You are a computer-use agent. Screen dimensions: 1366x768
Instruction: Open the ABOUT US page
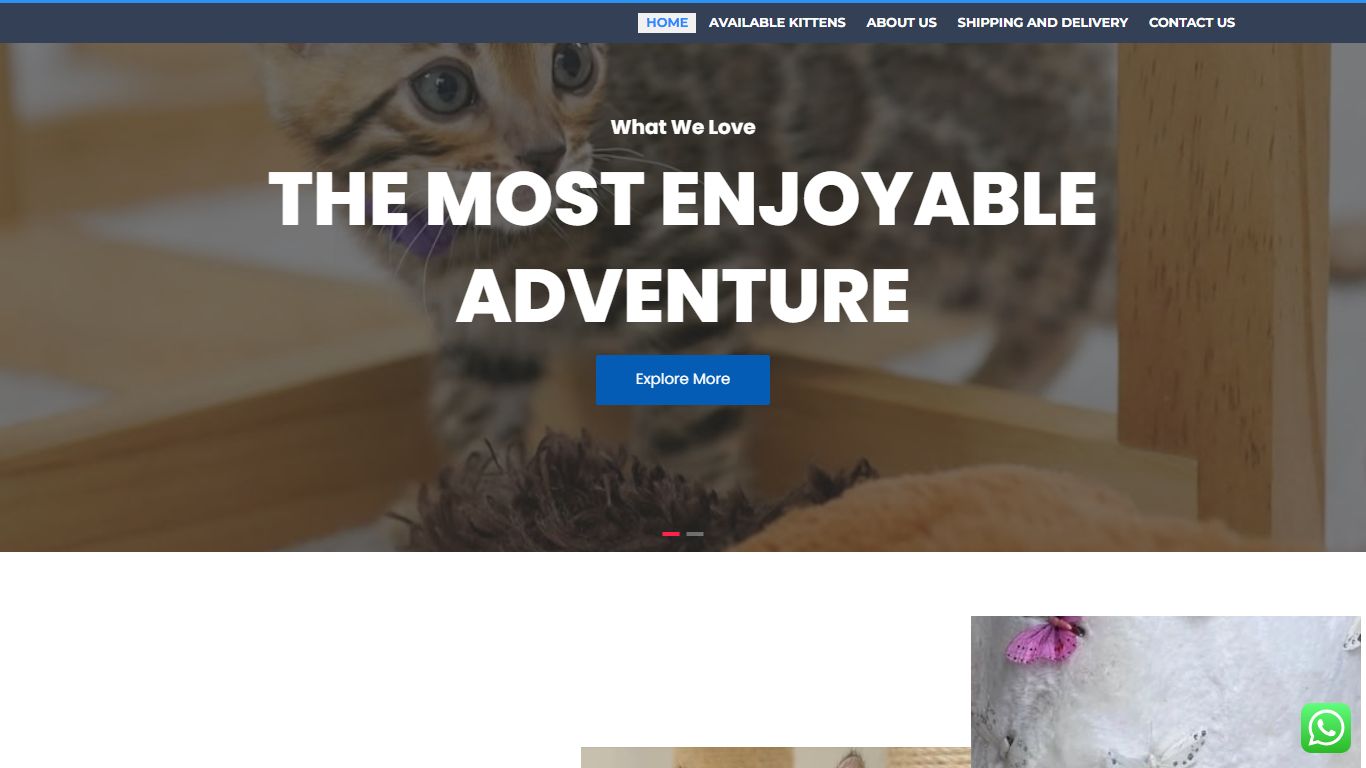tap(901, 22)
